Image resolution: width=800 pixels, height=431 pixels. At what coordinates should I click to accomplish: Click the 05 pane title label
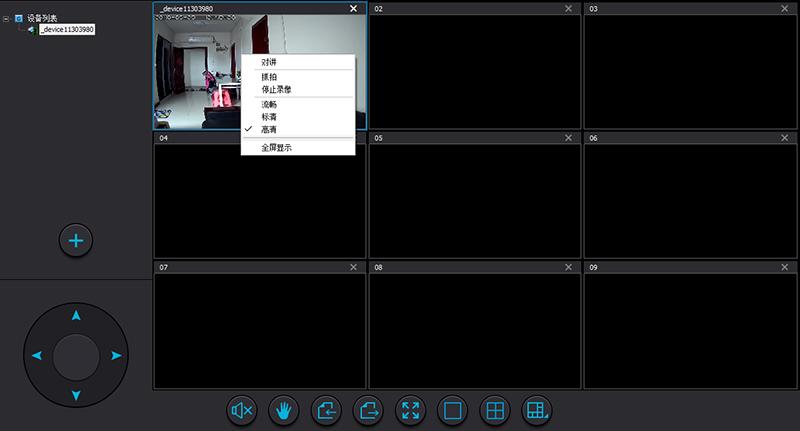(379, 138)
